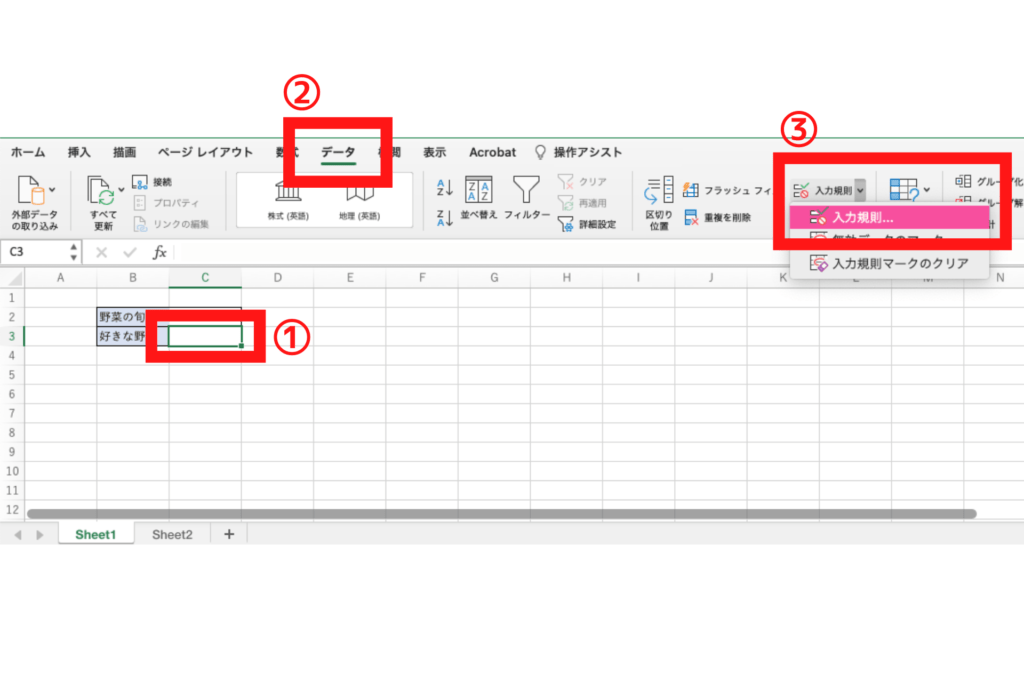Sort descending with the Z-A icon
Screen dimensions: 1024x682
(445, 218)
